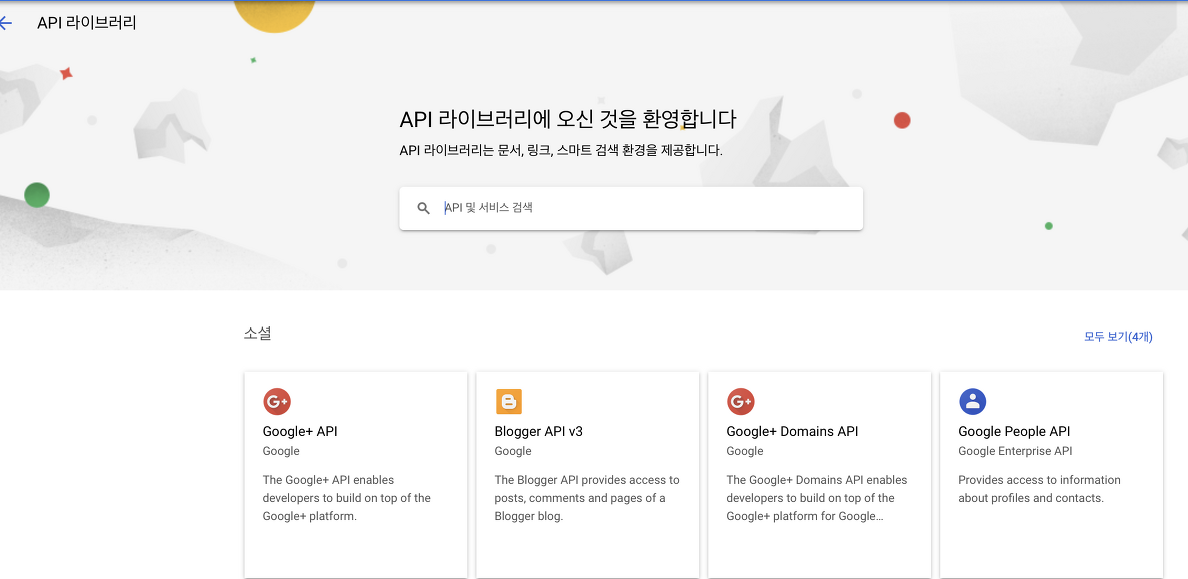Click the Blogger API v3 orange icon
Viewport: 1188px width, 579px height.
(x=508, y=401)
